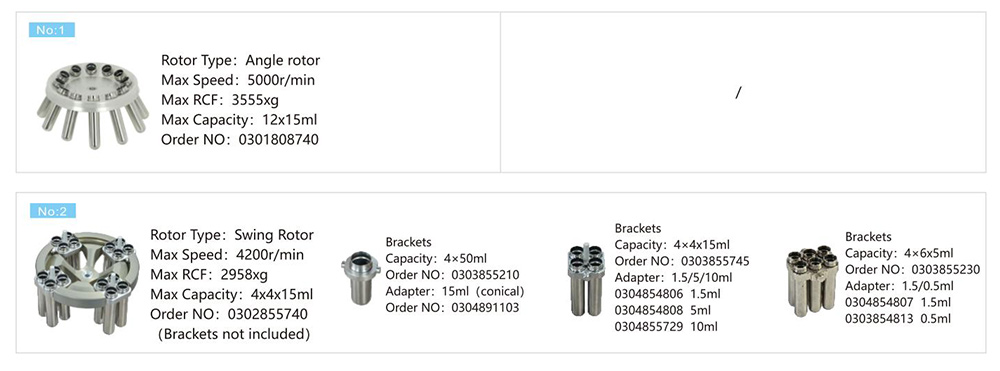Click the 0304854806 1.5ml adapter line

coord(667,295)
